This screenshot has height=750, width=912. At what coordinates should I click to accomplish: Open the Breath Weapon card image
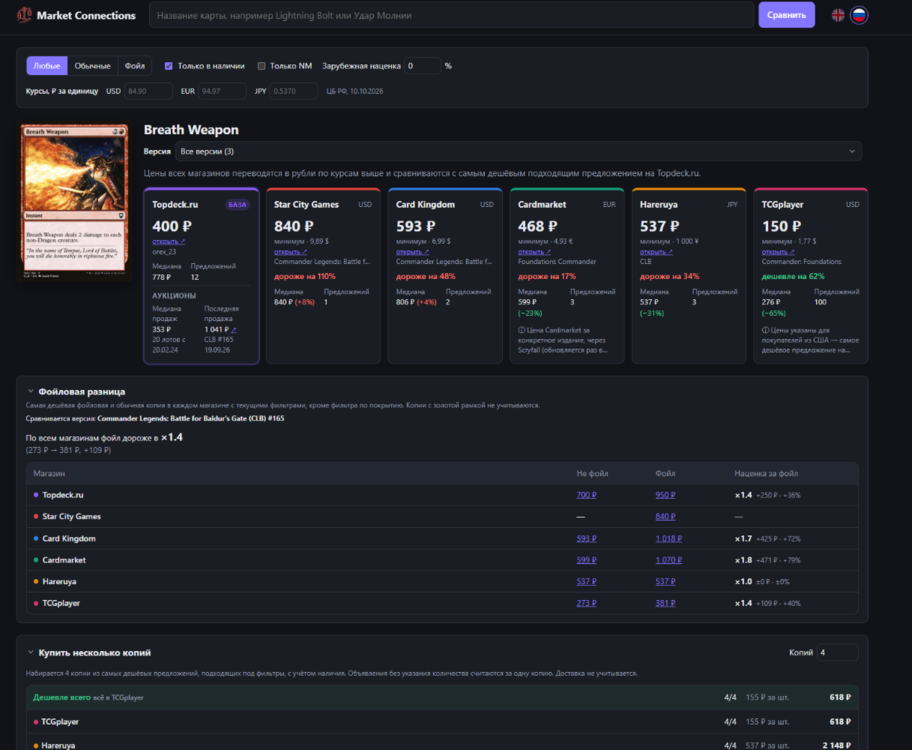coord(74,201)
